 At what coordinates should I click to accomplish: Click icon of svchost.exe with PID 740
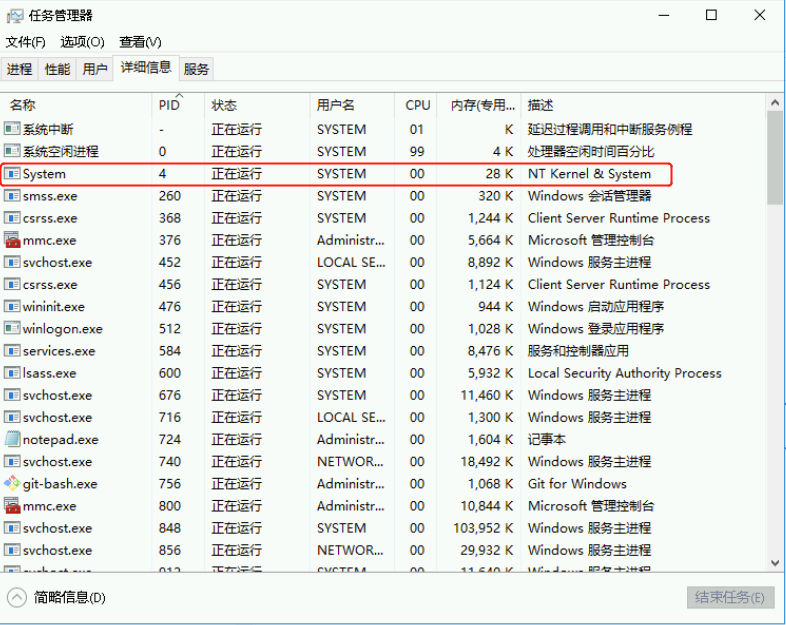[12, 462]
